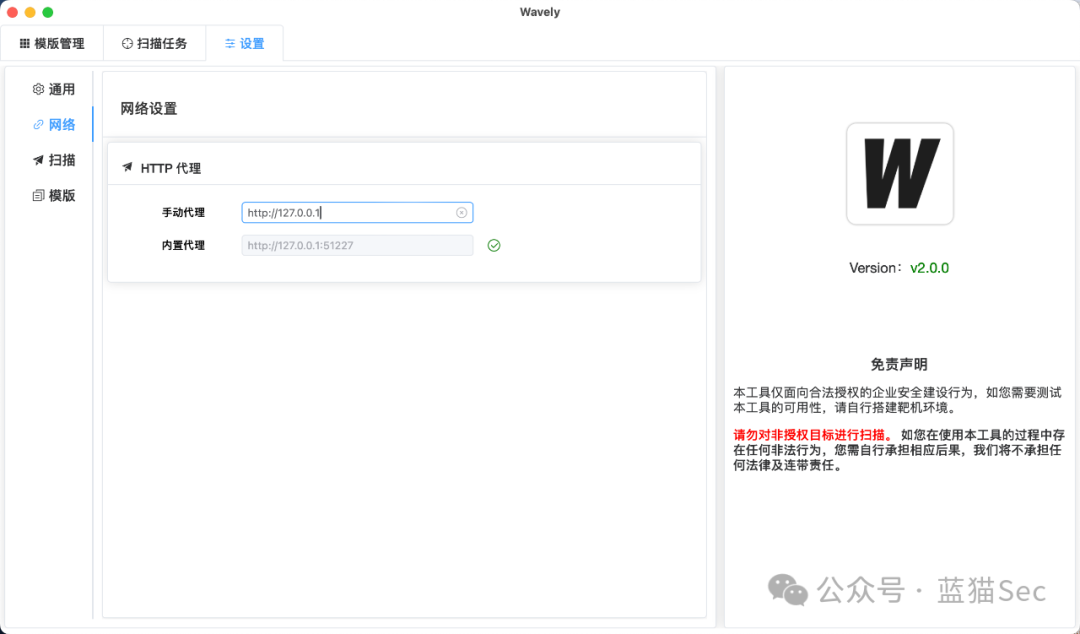Click the red 请勿对非授权目标进行扫描 warning
This screenshot has height=634, width=1080.
click(813, 435)
